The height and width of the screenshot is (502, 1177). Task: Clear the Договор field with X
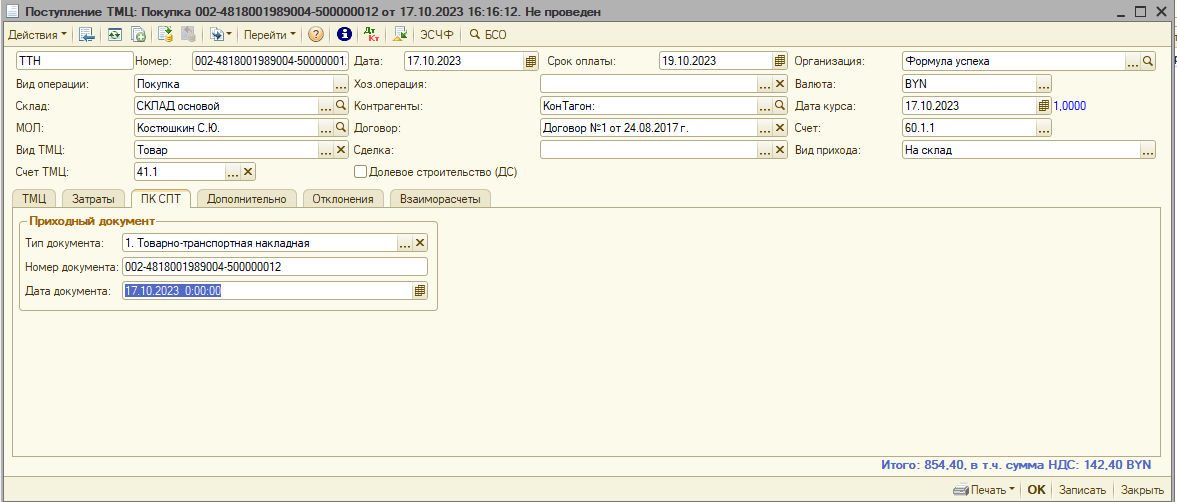point(780,128)
